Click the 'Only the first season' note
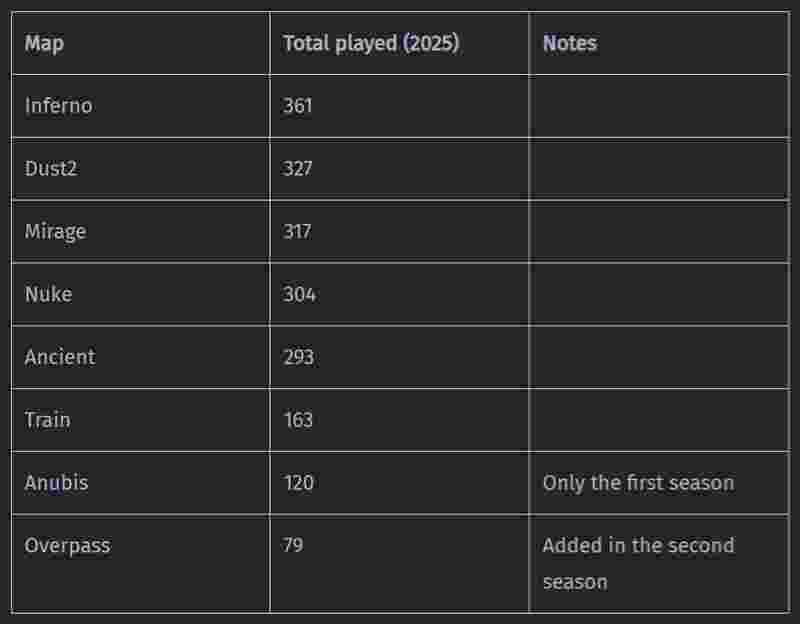 pyautogui.click(x=638, y=483)
